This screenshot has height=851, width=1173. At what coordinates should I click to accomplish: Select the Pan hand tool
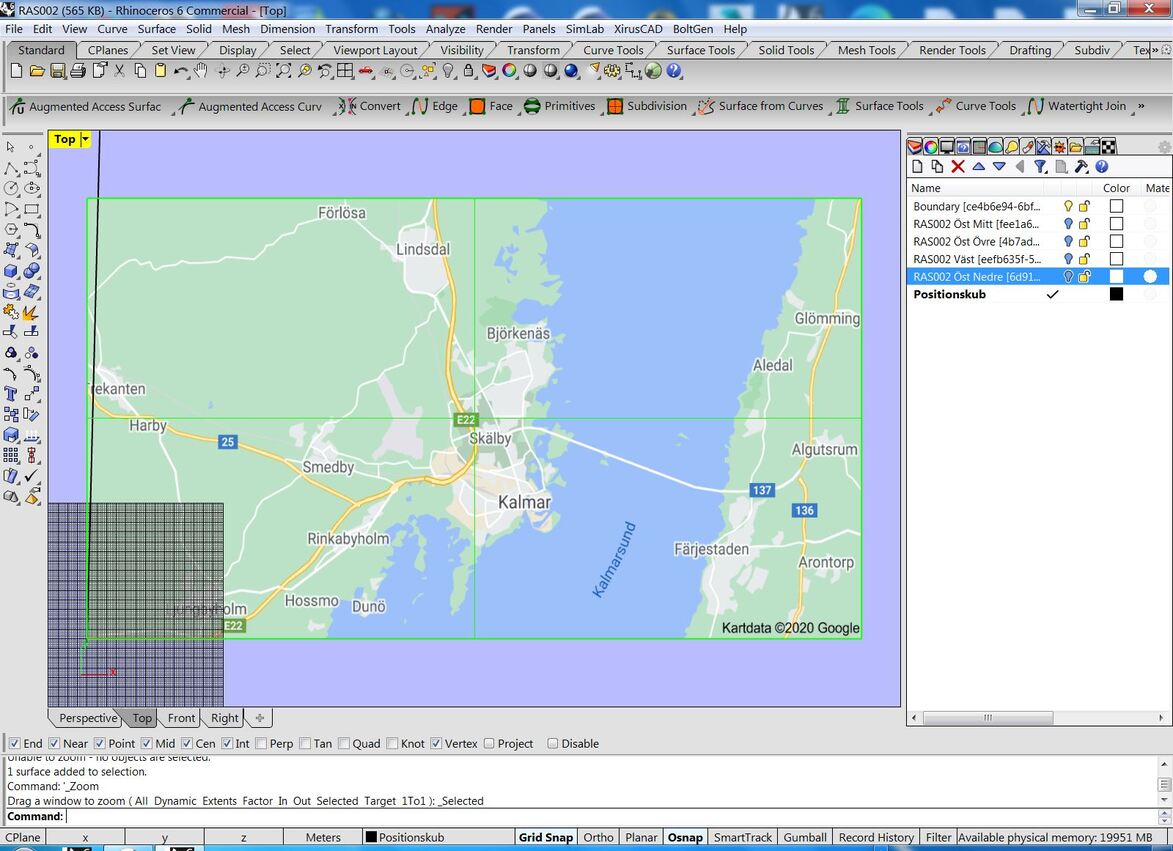[201, 71]
